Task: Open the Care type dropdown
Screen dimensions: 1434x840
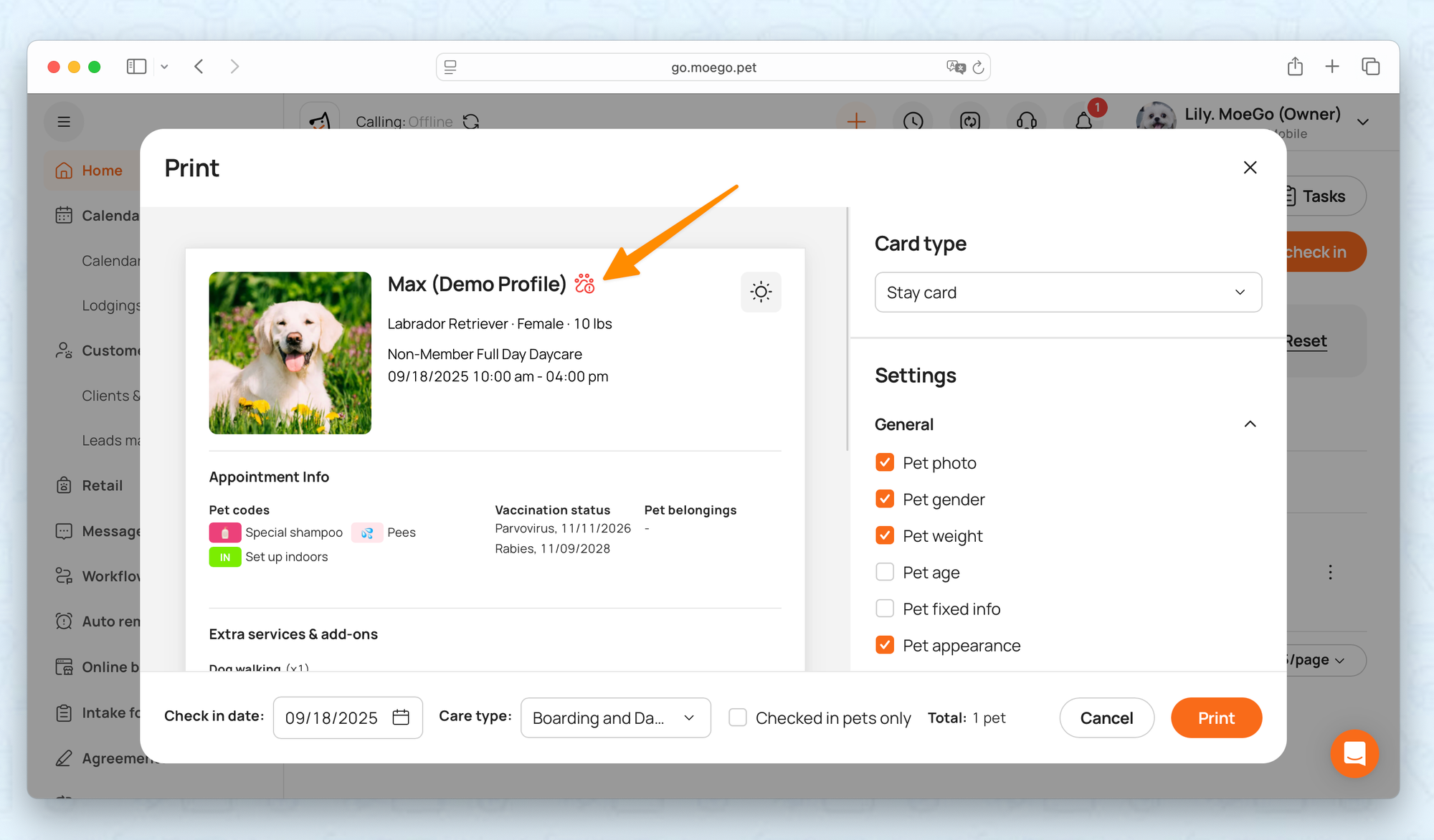Action: point(615,717)
